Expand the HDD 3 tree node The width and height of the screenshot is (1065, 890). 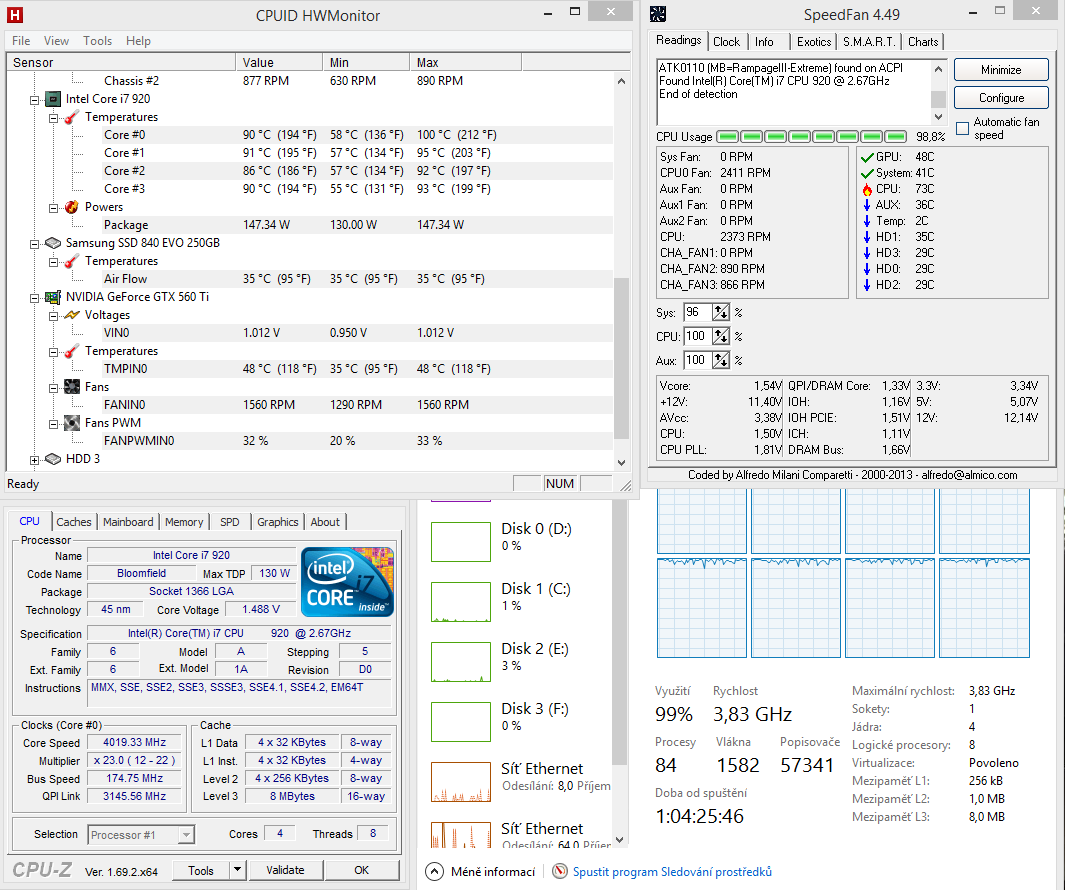point(35,460)
